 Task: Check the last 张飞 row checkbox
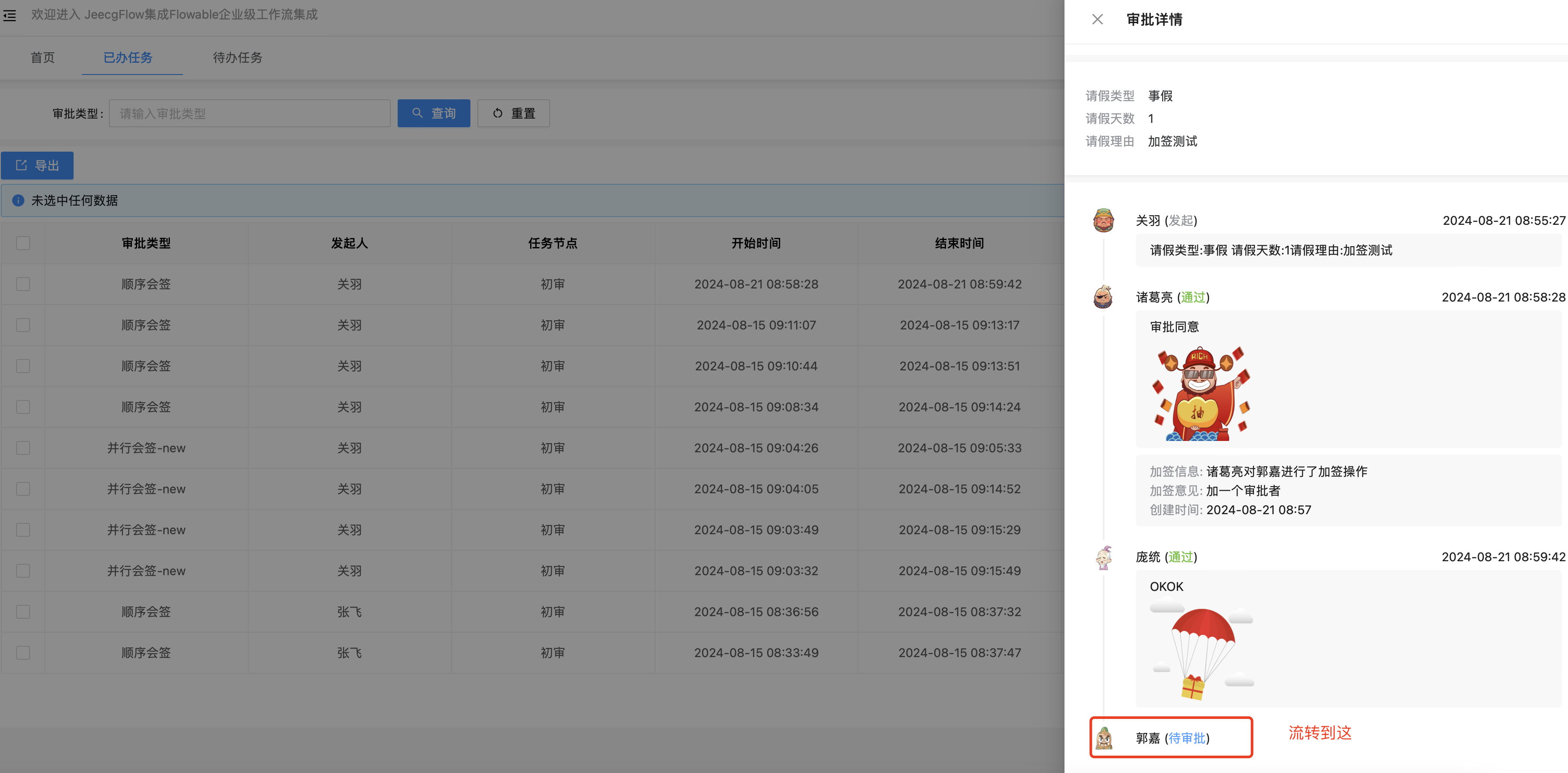tap(23, 652)
